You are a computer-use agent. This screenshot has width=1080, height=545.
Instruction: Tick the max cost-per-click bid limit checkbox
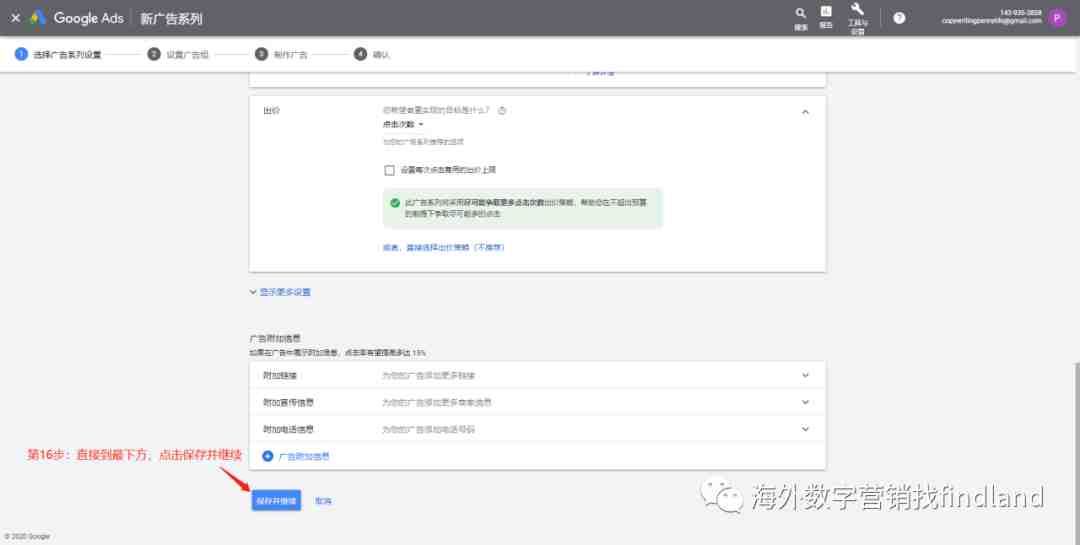point(389,170)
